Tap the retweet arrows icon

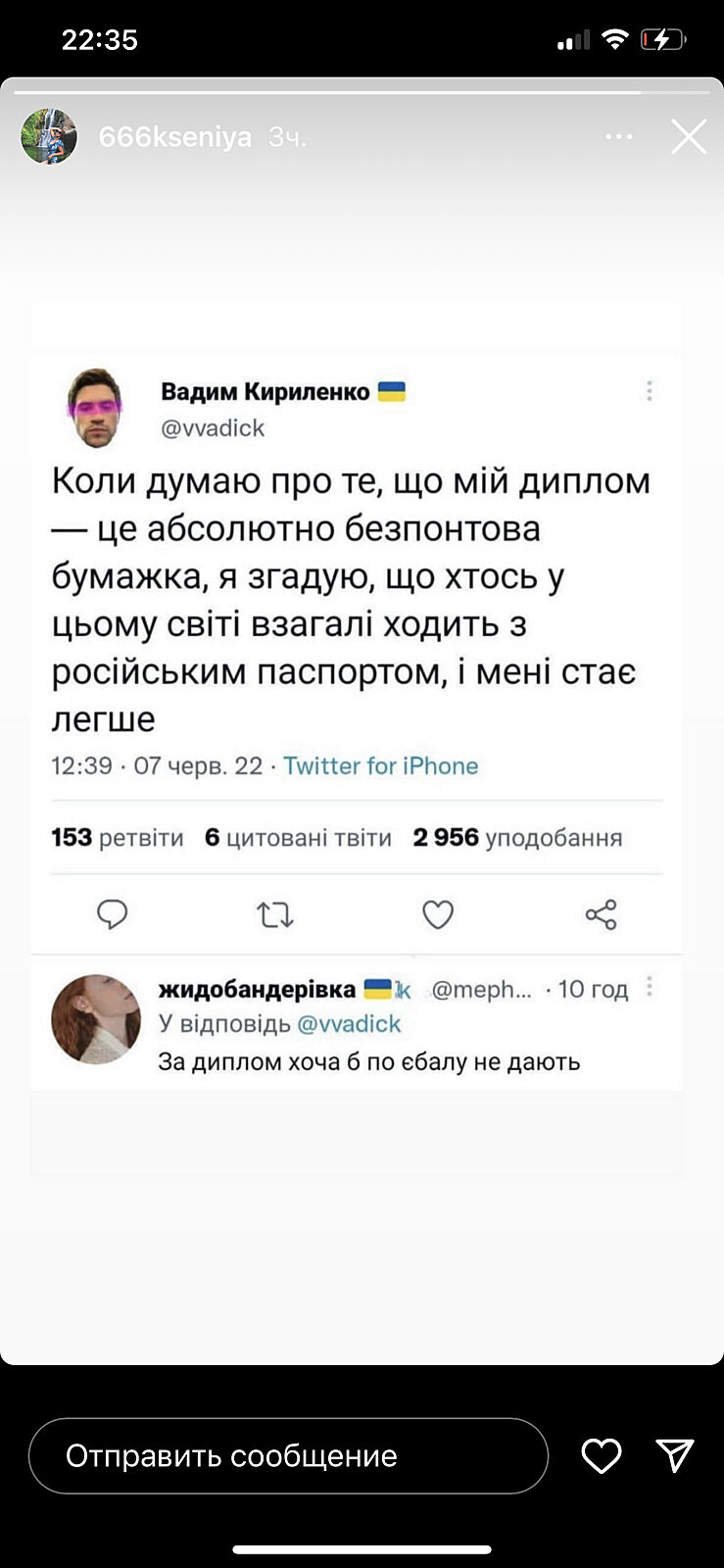(274, 914)
